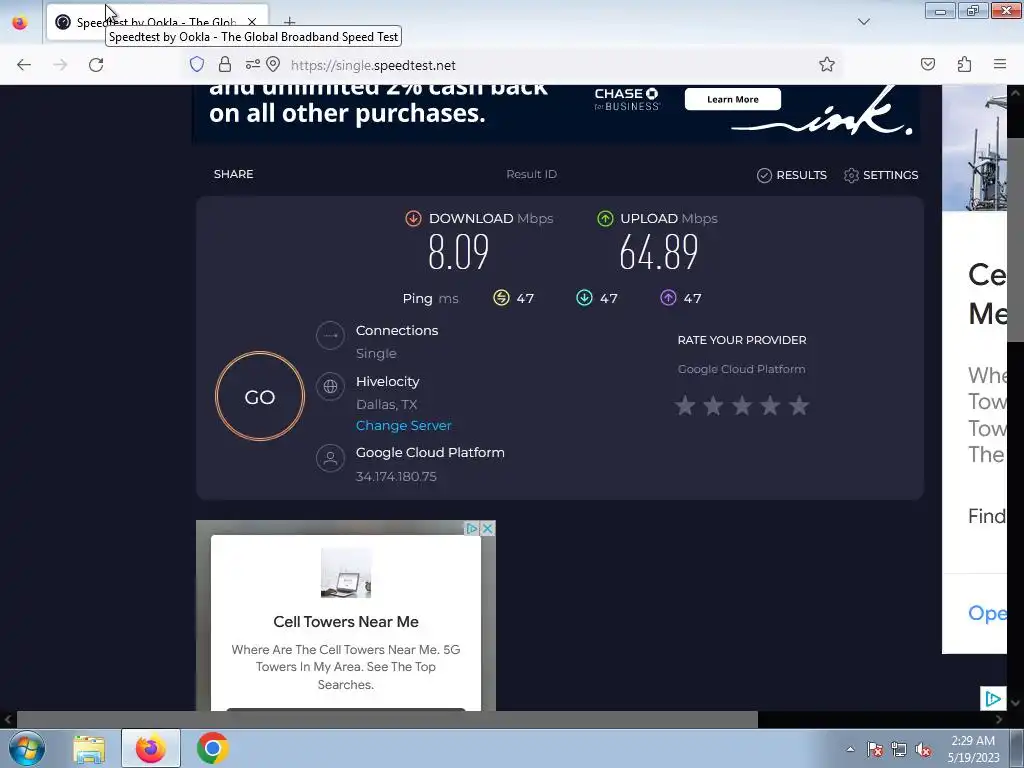Click the vertical scrollbar thumb
Image resolution: width=1024 pixels, height=768 pixels.
1016,239
